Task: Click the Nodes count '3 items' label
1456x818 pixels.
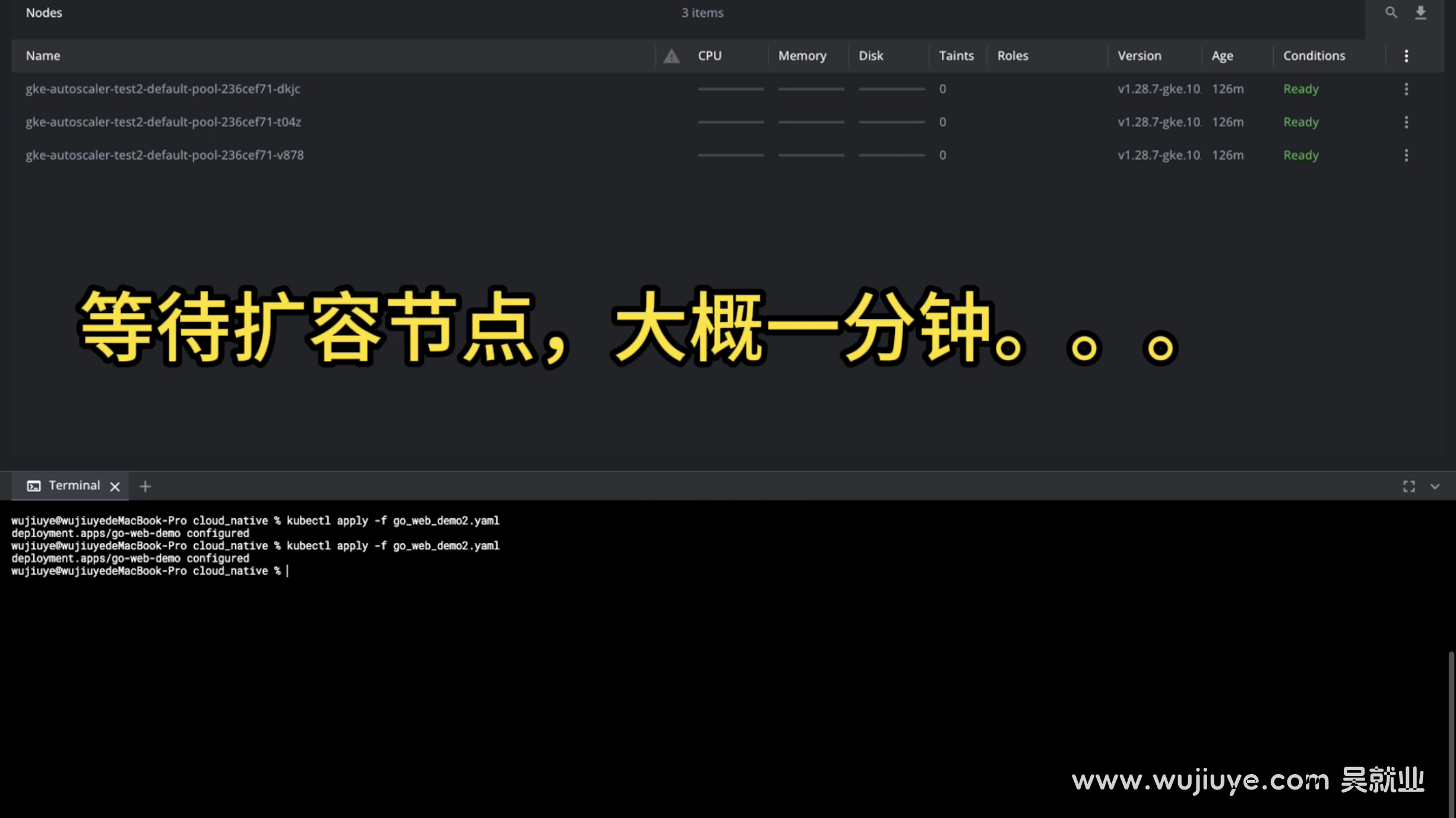Action: 701,12
